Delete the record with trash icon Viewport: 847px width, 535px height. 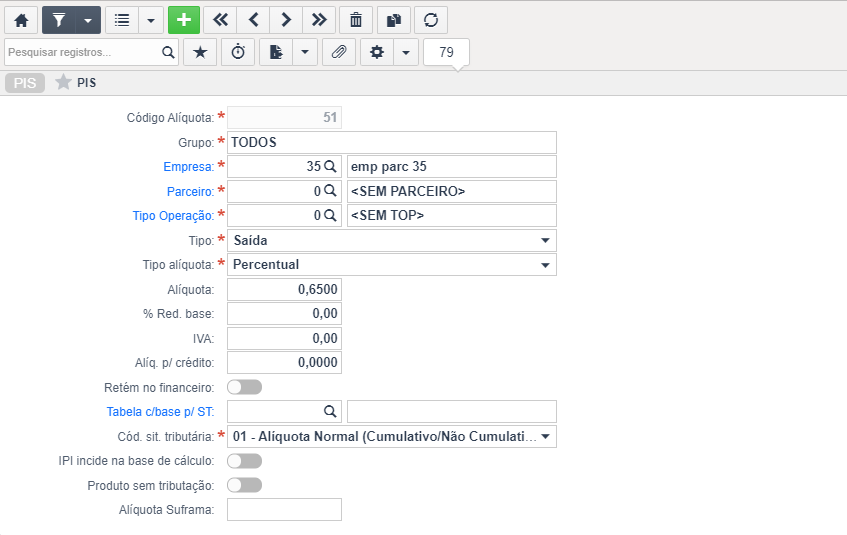click(355, 21)
